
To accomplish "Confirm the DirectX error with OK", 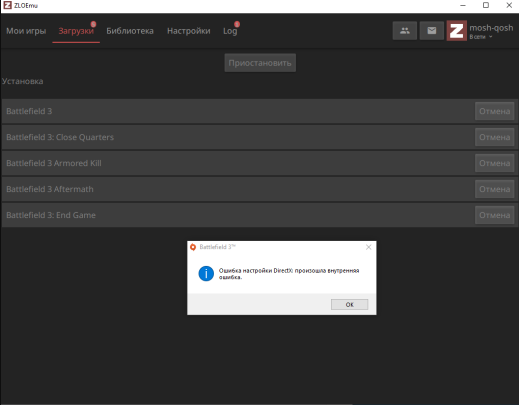I will 349,304.
